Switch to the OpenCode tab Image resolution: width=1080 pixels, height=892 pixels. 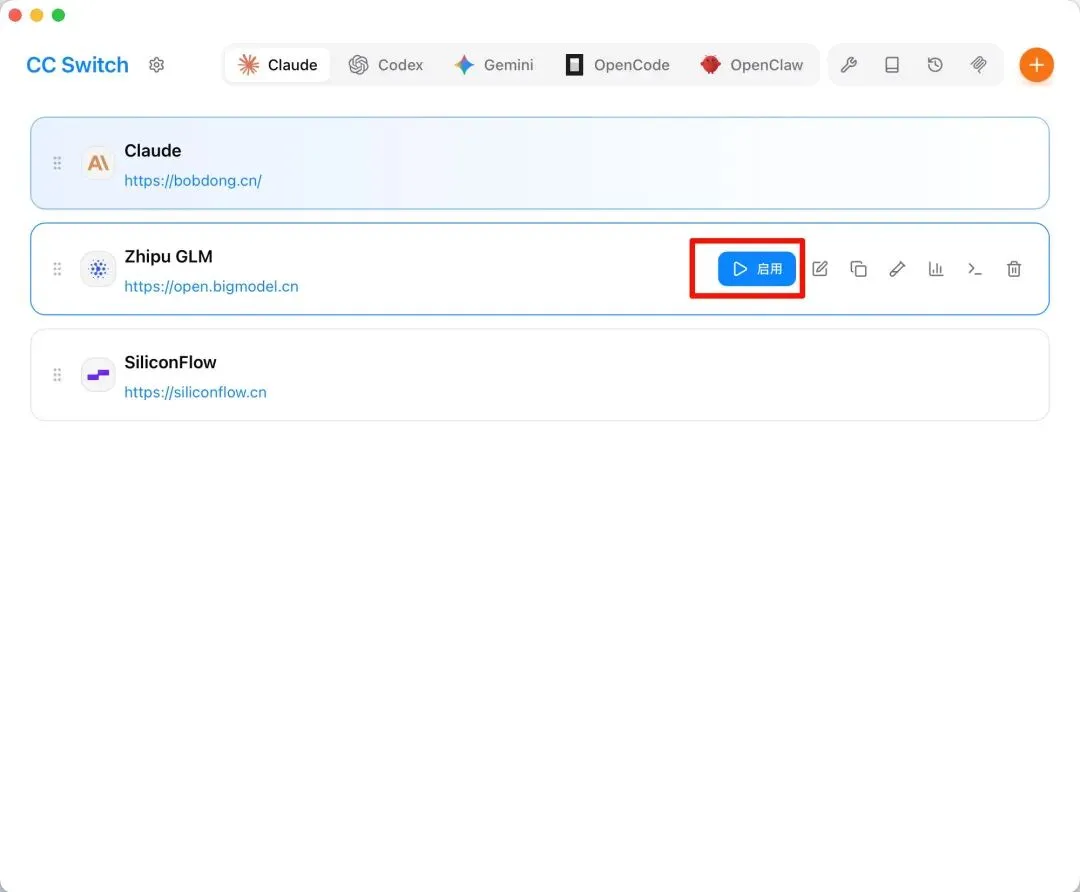(618, 65)
